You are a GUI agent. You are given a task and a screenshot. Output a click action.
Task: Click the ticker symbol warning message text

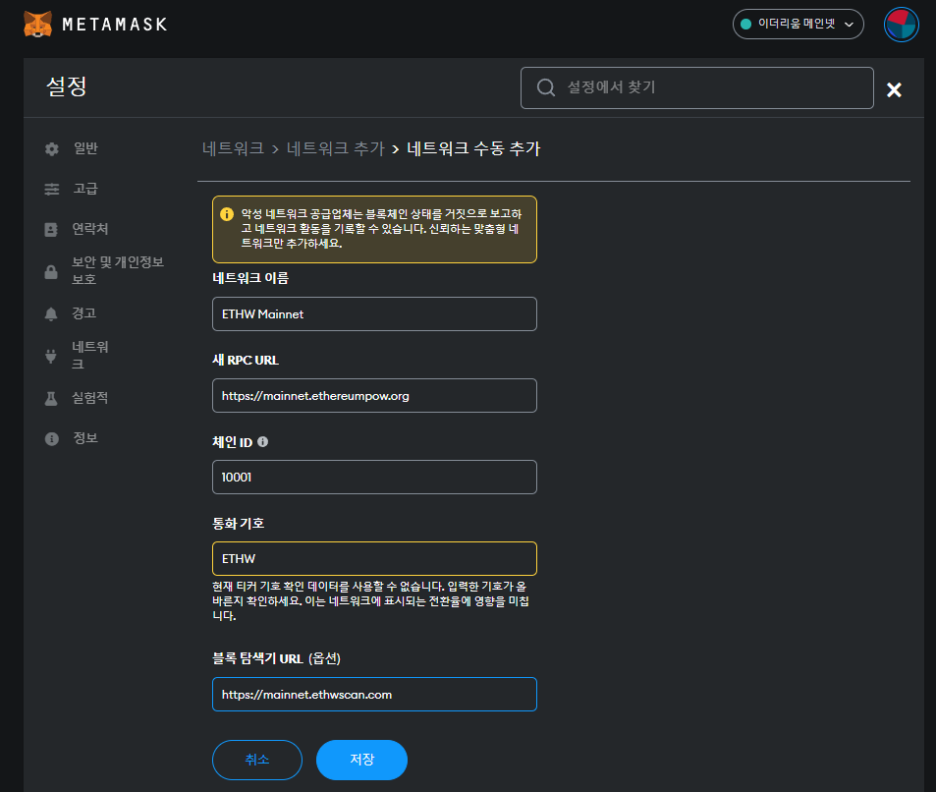371,601
